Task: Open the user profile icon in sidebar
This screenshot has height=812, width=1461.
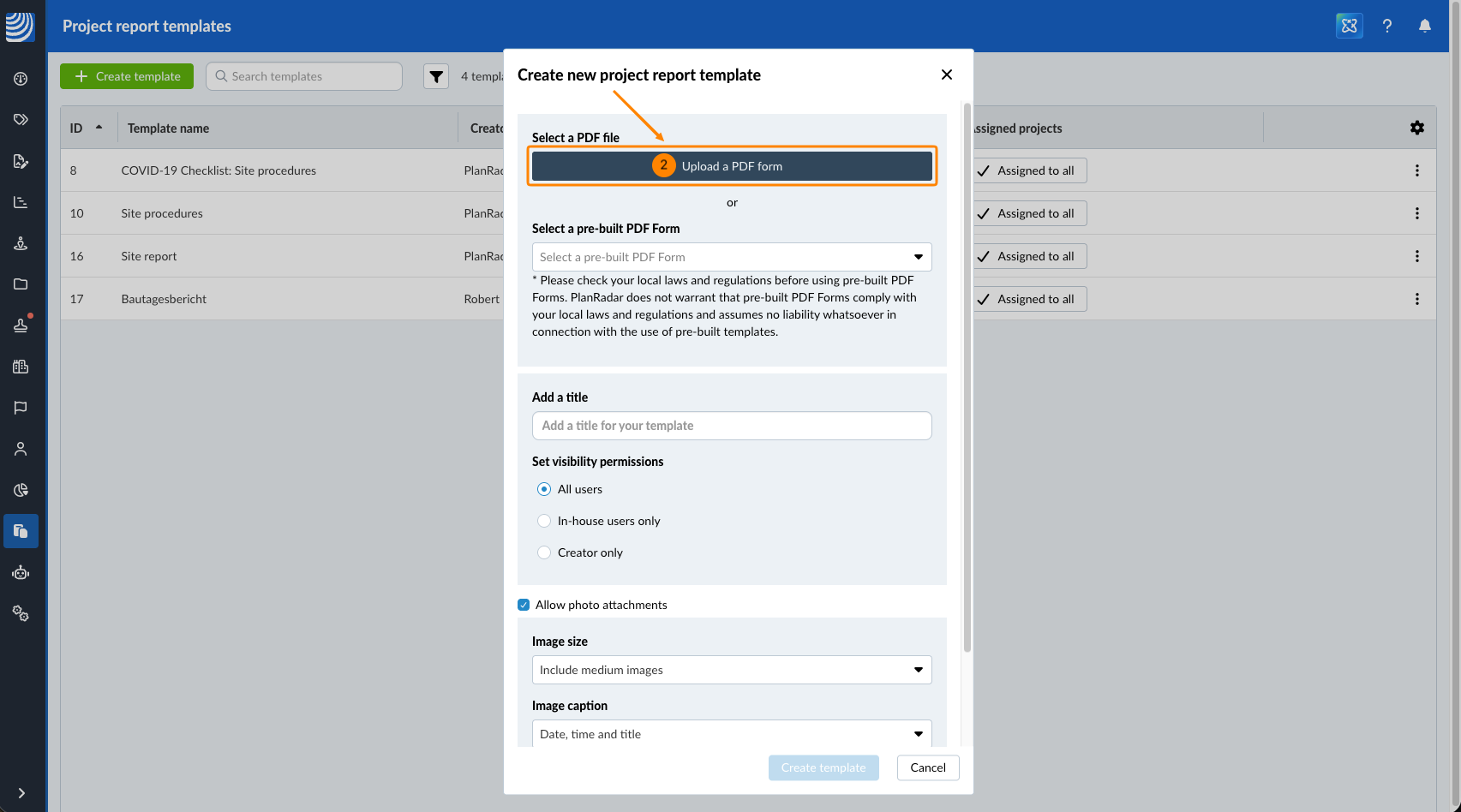Action: (x=21, y=449)
